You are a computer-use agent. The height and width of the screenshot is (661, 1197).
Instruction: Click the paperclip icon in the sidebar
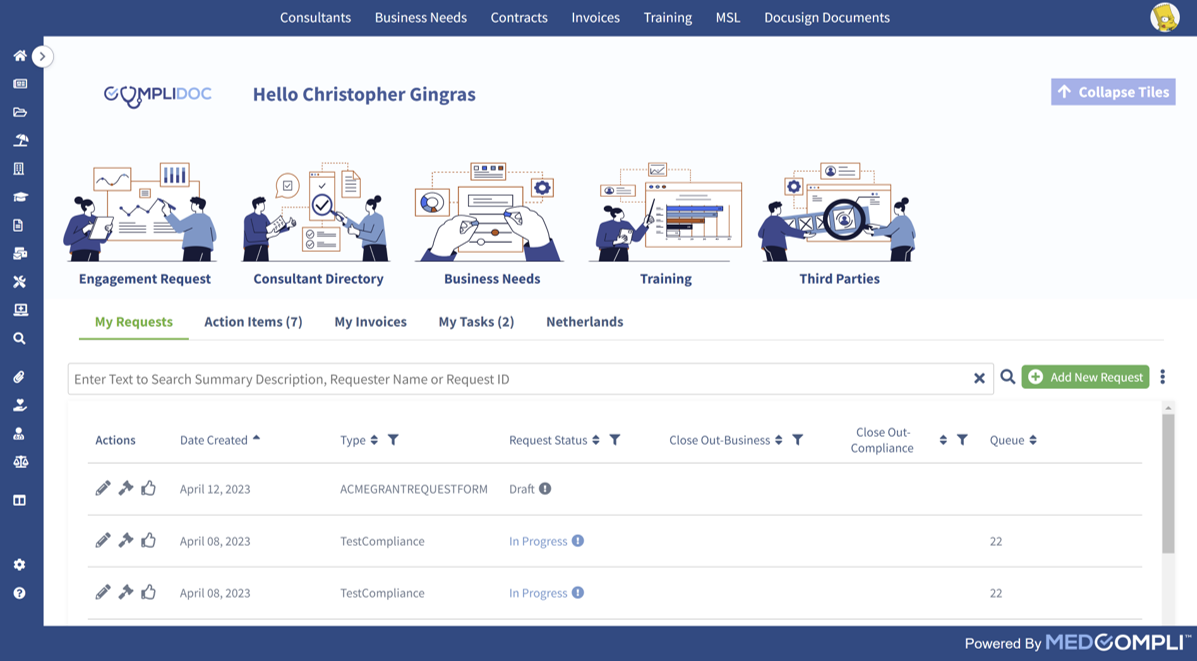pyautogui.click(x=19, y=377)
